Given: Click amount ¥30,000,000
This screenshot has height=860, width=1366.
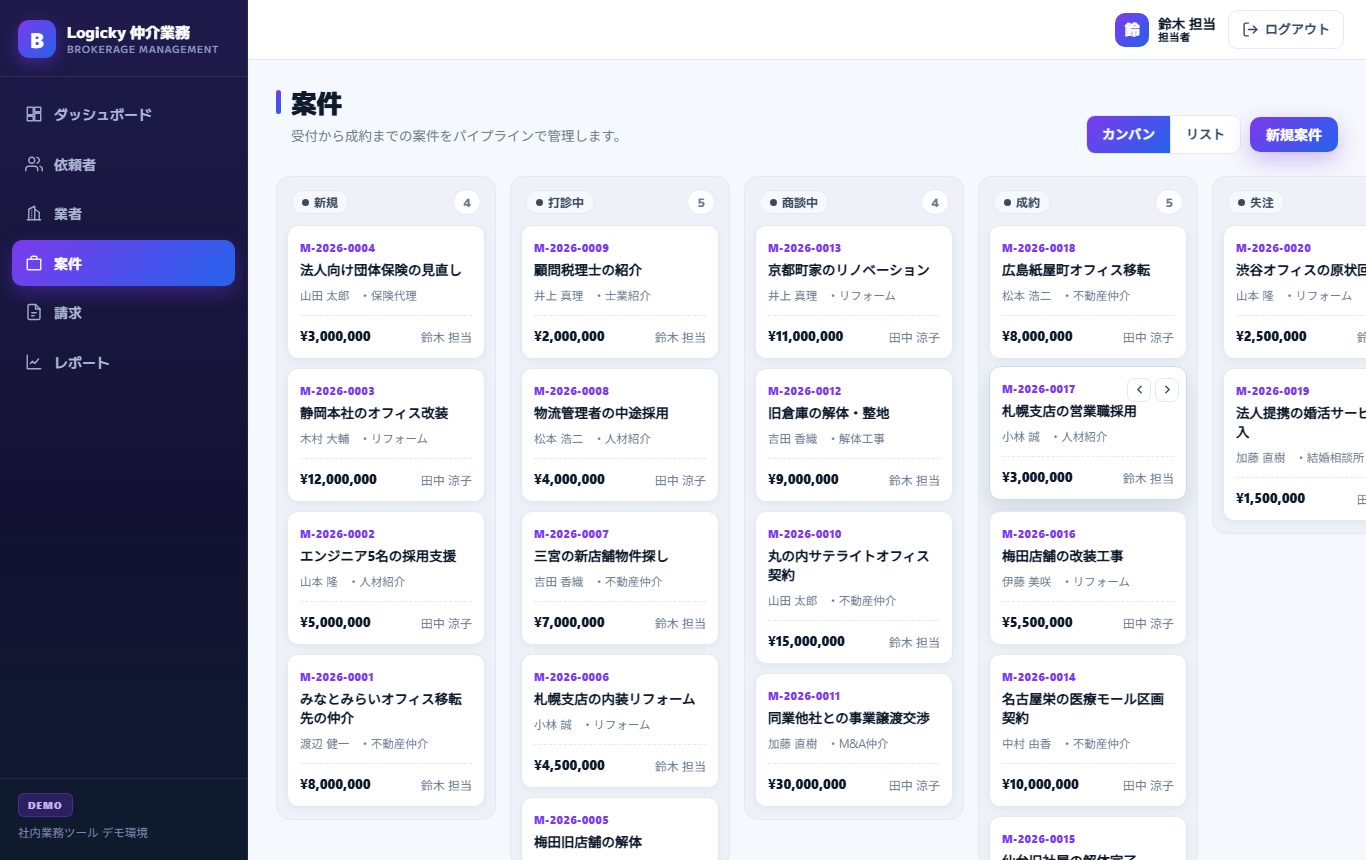Looking at the screenshot, I should [807, 785].
